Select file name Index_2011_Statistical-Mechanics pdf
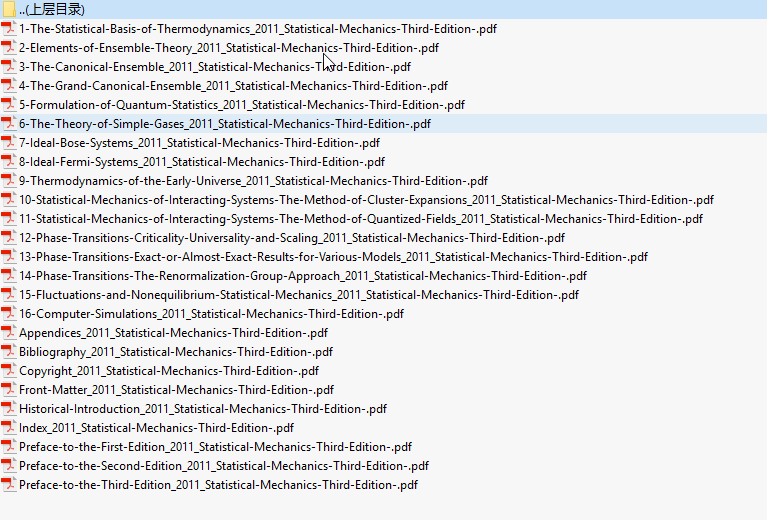Viewport: 767px width, 520px height. tap(157, 428)
